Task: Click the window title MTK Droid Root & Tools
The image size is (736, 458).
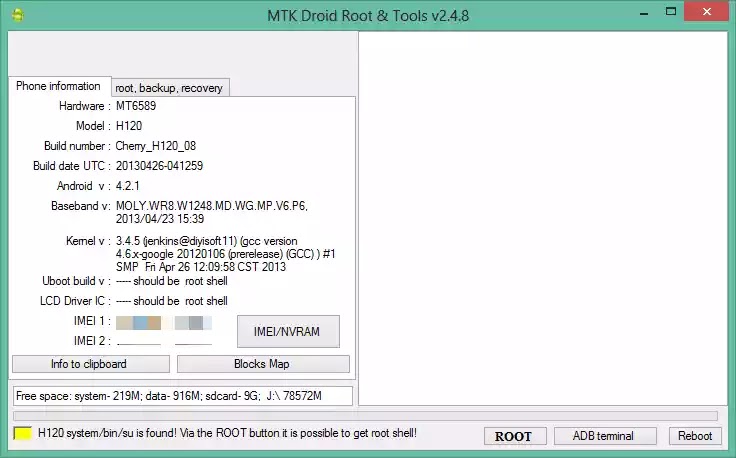Action: [368, 15]
